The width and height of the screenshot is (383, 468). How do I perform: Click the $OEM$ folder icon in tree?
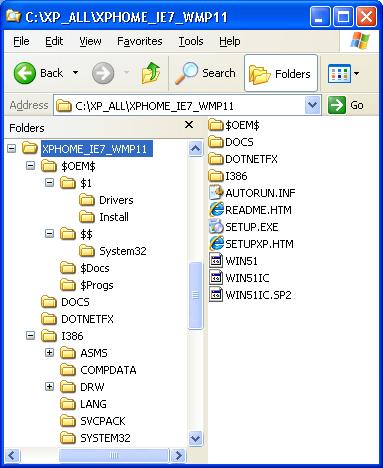coord(49,166)
